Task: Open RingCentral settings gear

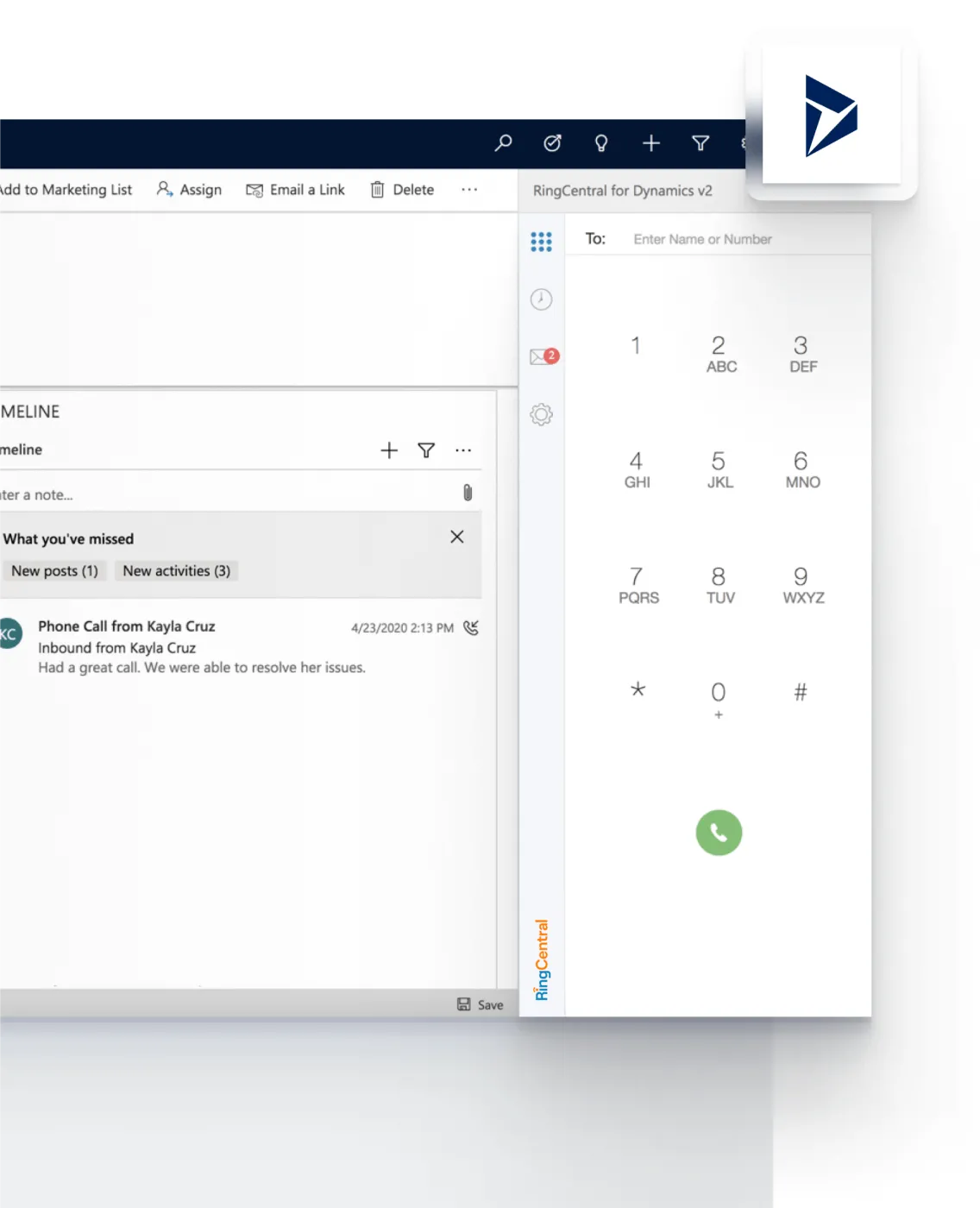Action: coord(541,415)
